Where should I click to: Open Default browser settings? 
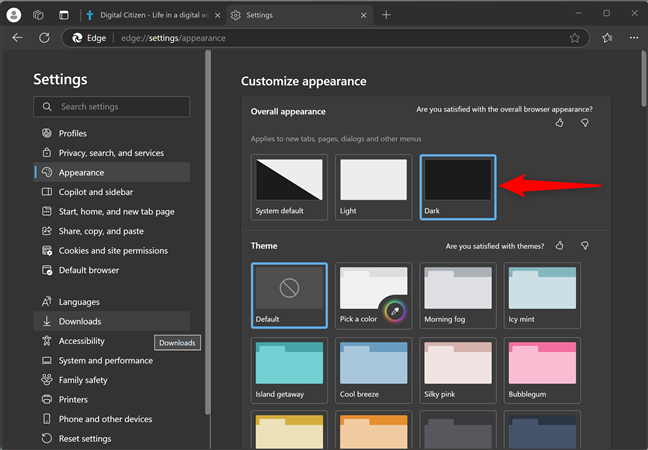[112, 270]
